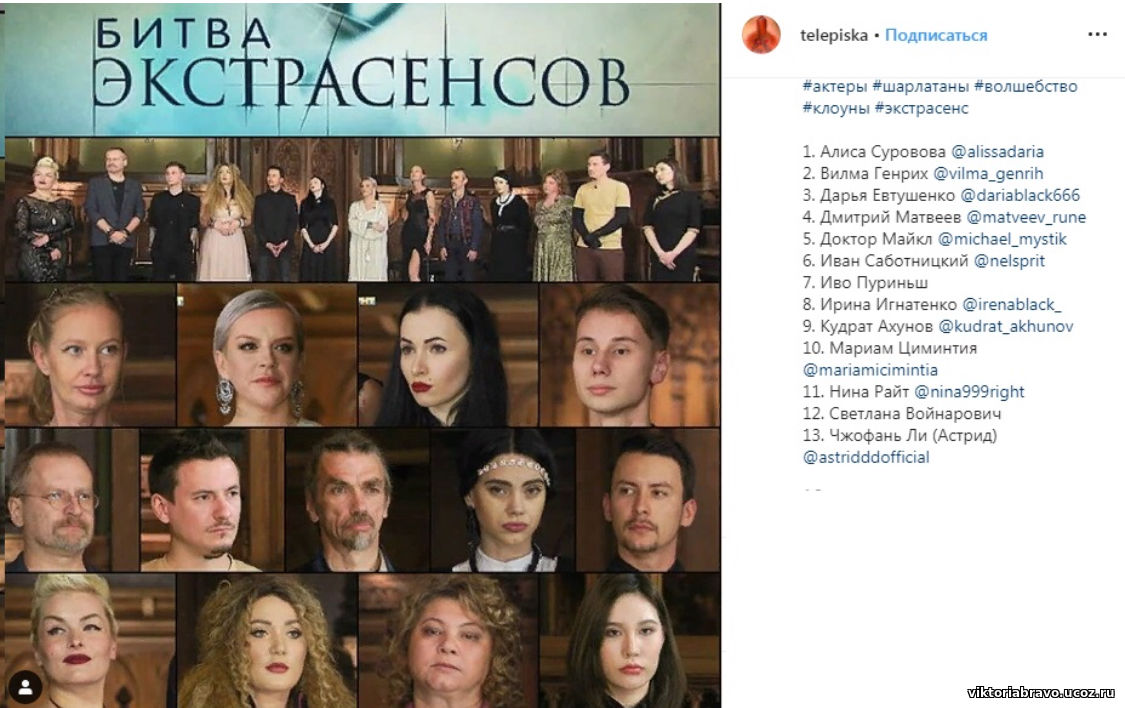Open the three-dots more options menu
Viewport: 1125px width, 708px height.
(x=1097, y=34)
